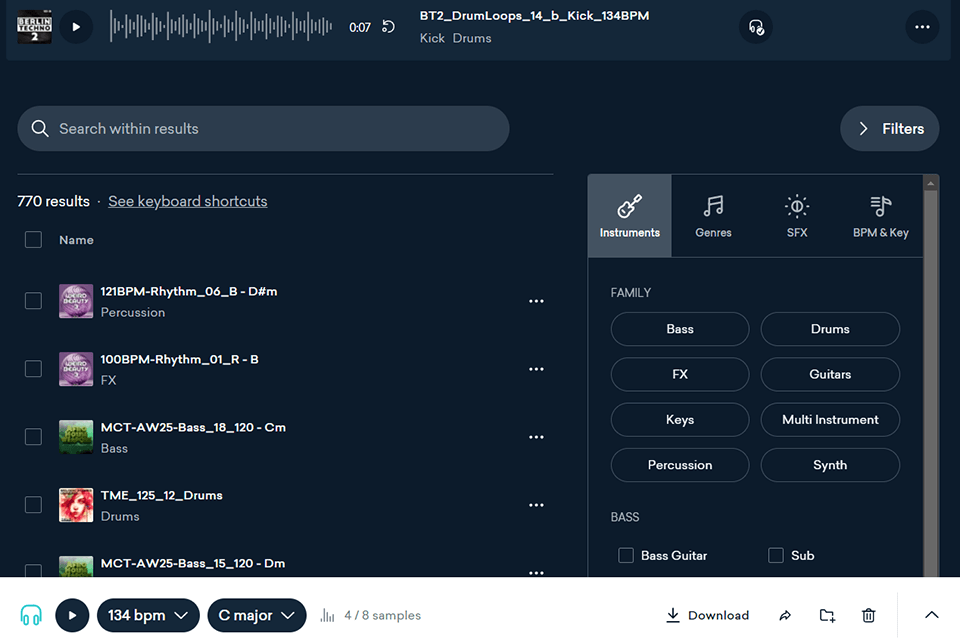Filter by Guitars family
Image resolution: width=960 pixels, height=640 pixels.
point(830,374)
